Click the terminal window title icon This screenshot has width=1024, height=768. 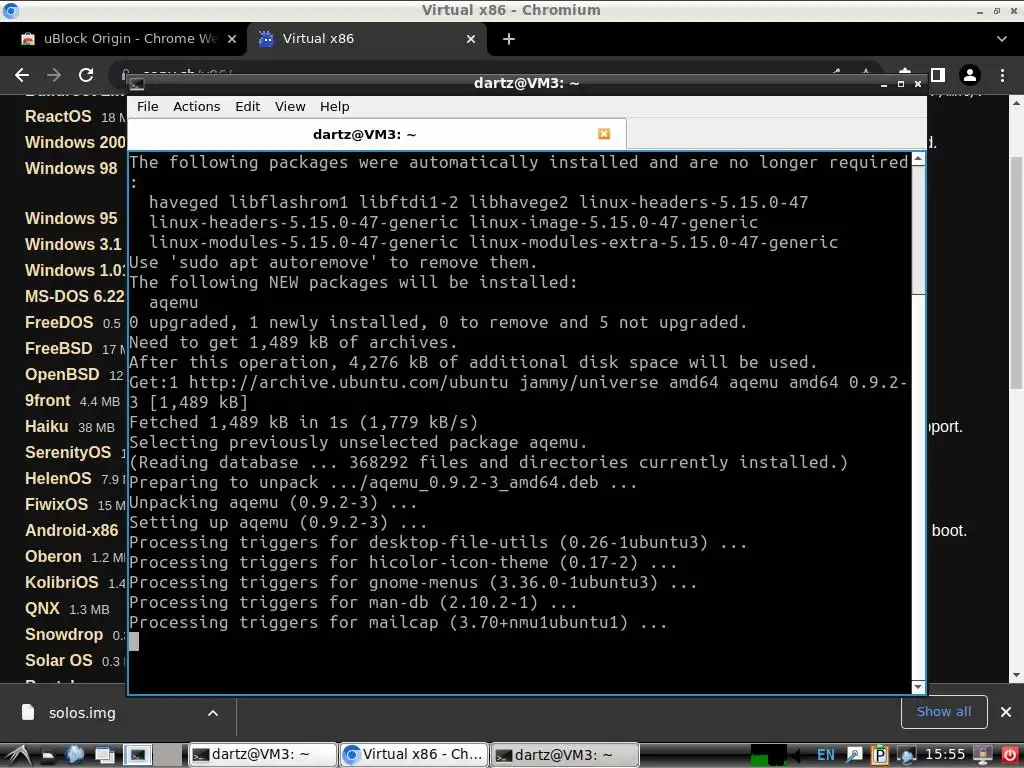[x=137, y=84]
